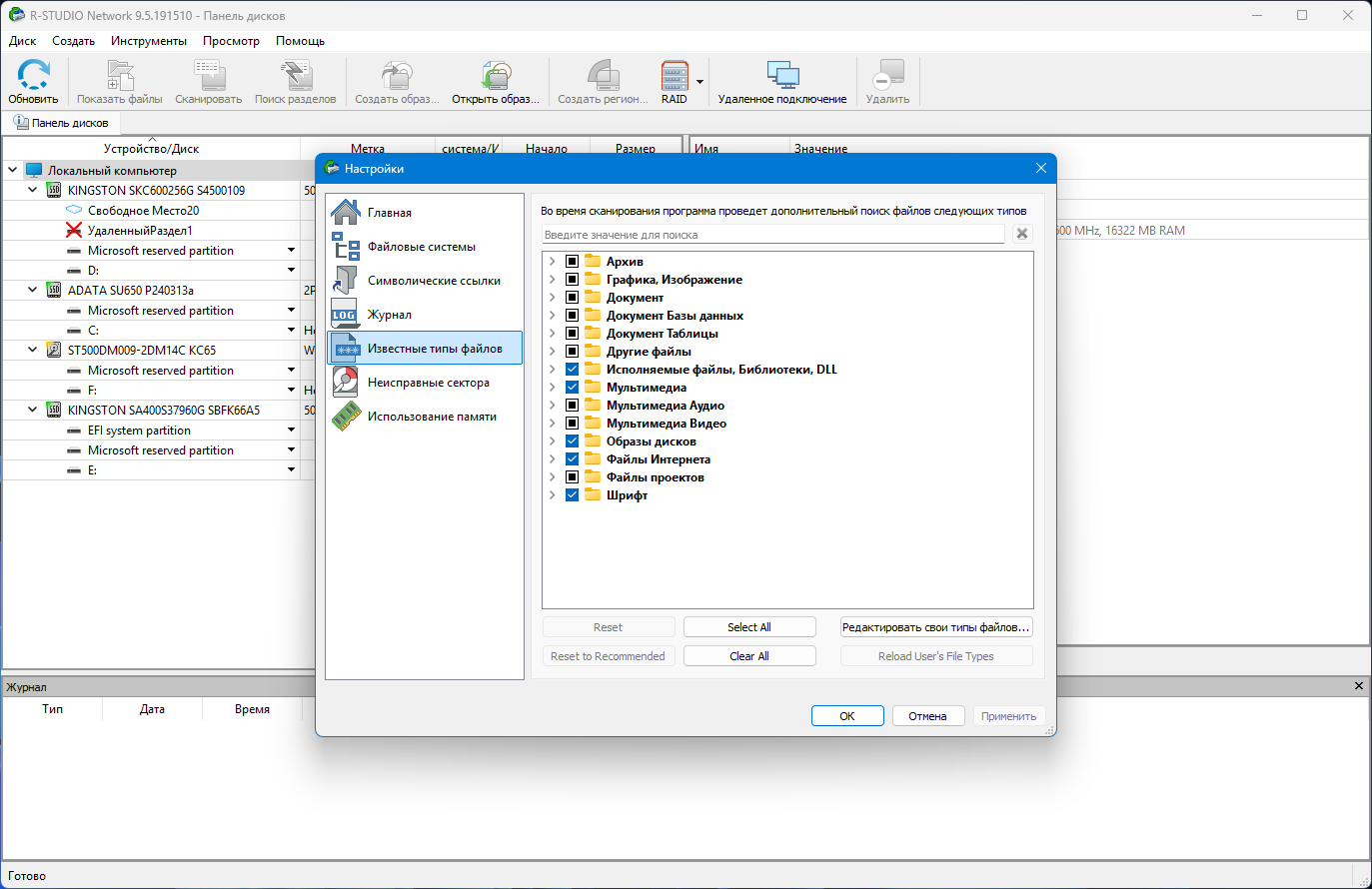Click the Удаленное подключение network icon
The height and width of the screenshot is (889, 1372).
click(782, 76)
